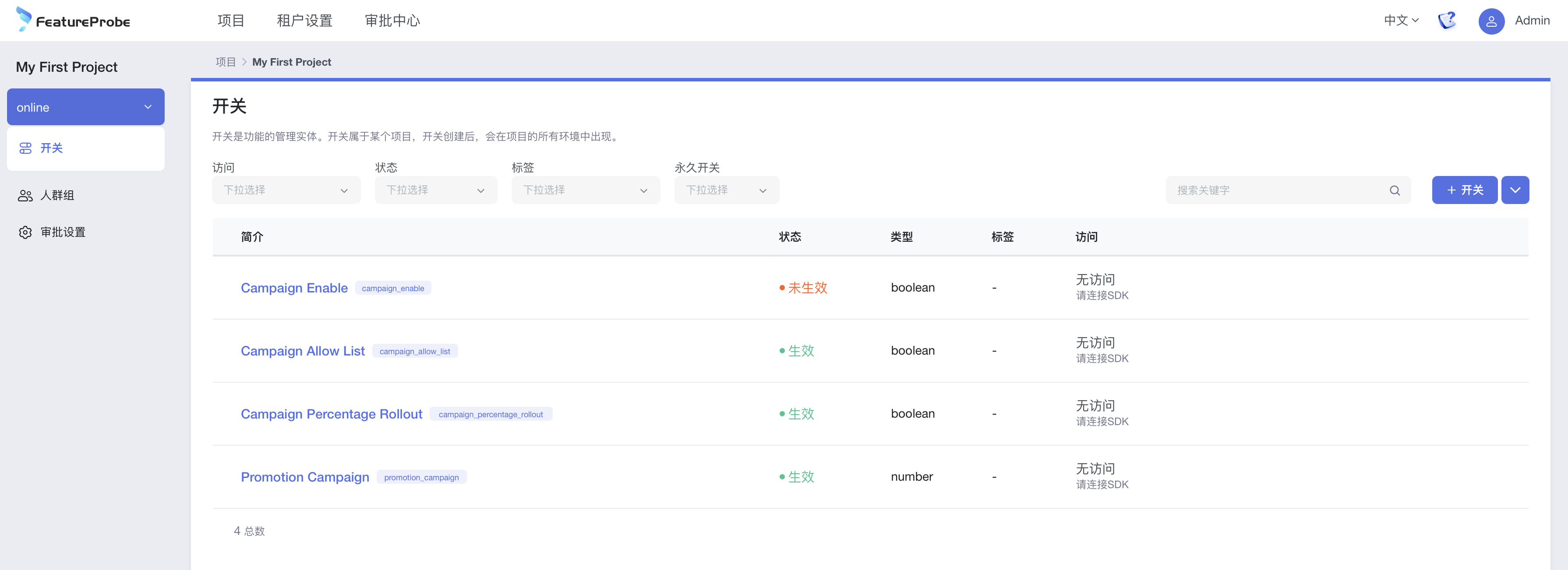Open 审批中心 in top navigation
This screenshot has height=570, width=1568.
click(x=392, y=20)
